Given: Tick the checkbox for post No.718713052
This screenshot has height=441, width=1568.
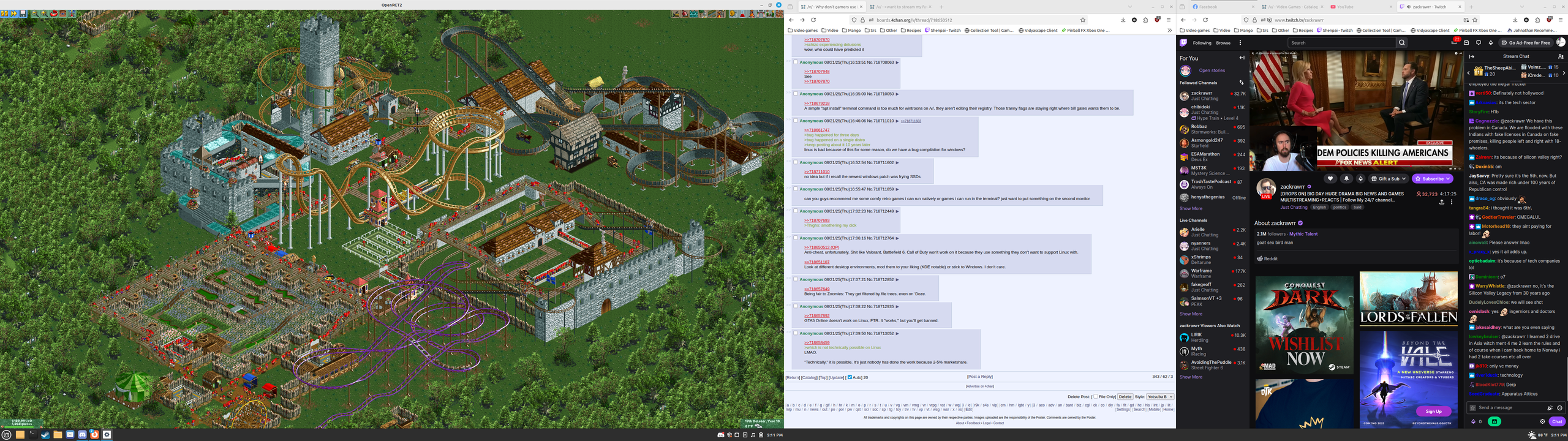Looking at the screenshot, I should 796,333.
